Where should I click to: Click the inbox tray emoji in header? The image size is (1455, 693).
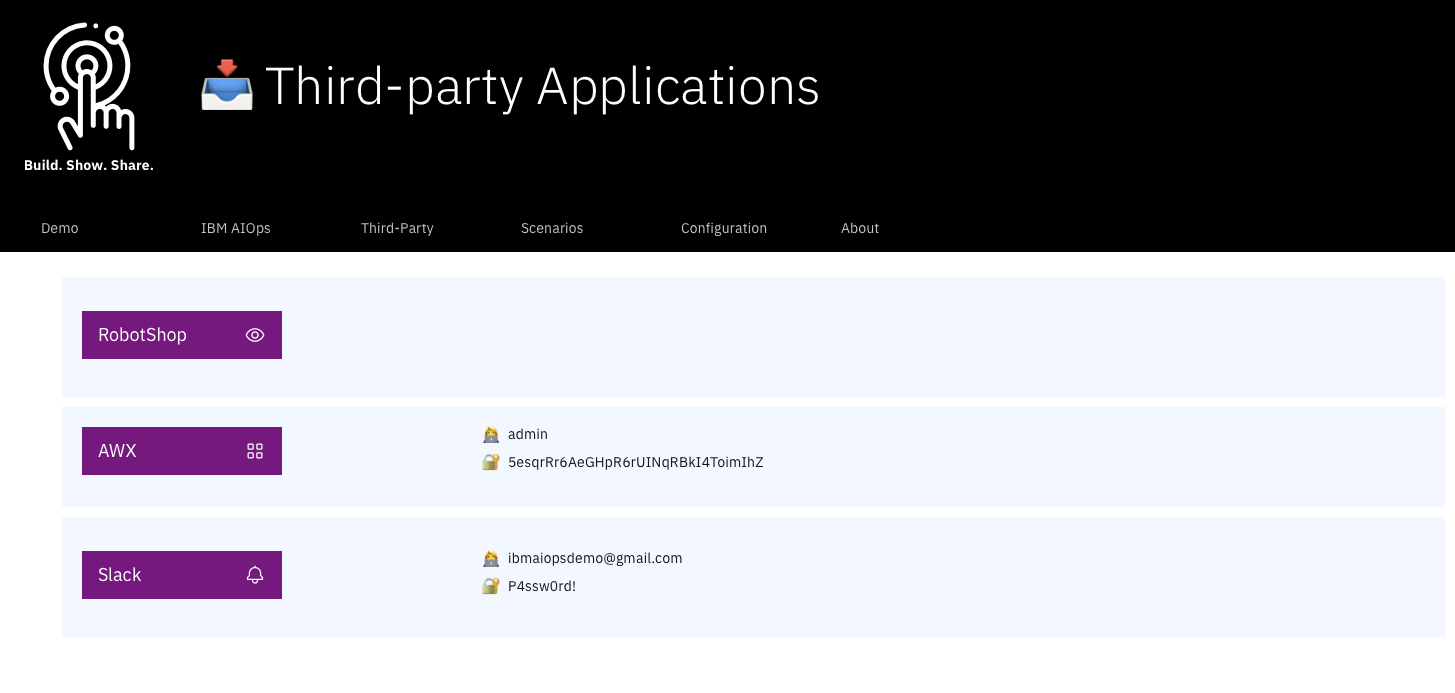227,85
